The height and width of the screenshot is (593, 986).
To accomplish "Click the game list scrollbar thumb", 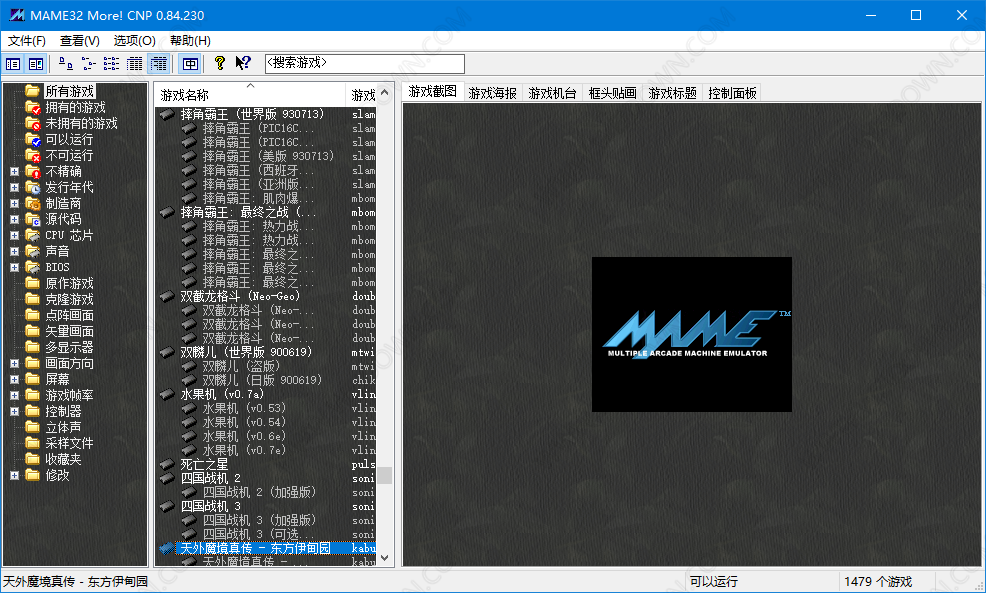I will coord(385,475).
